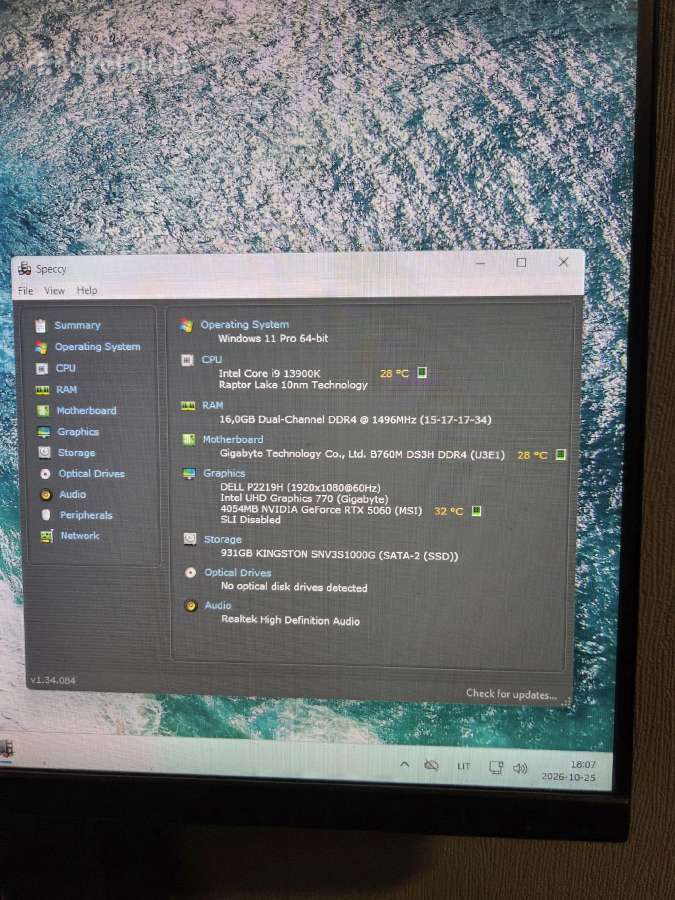Screen dimensions: 675x900
Task: Click the Operating System heading link
Action: click(x=245, y=325)
